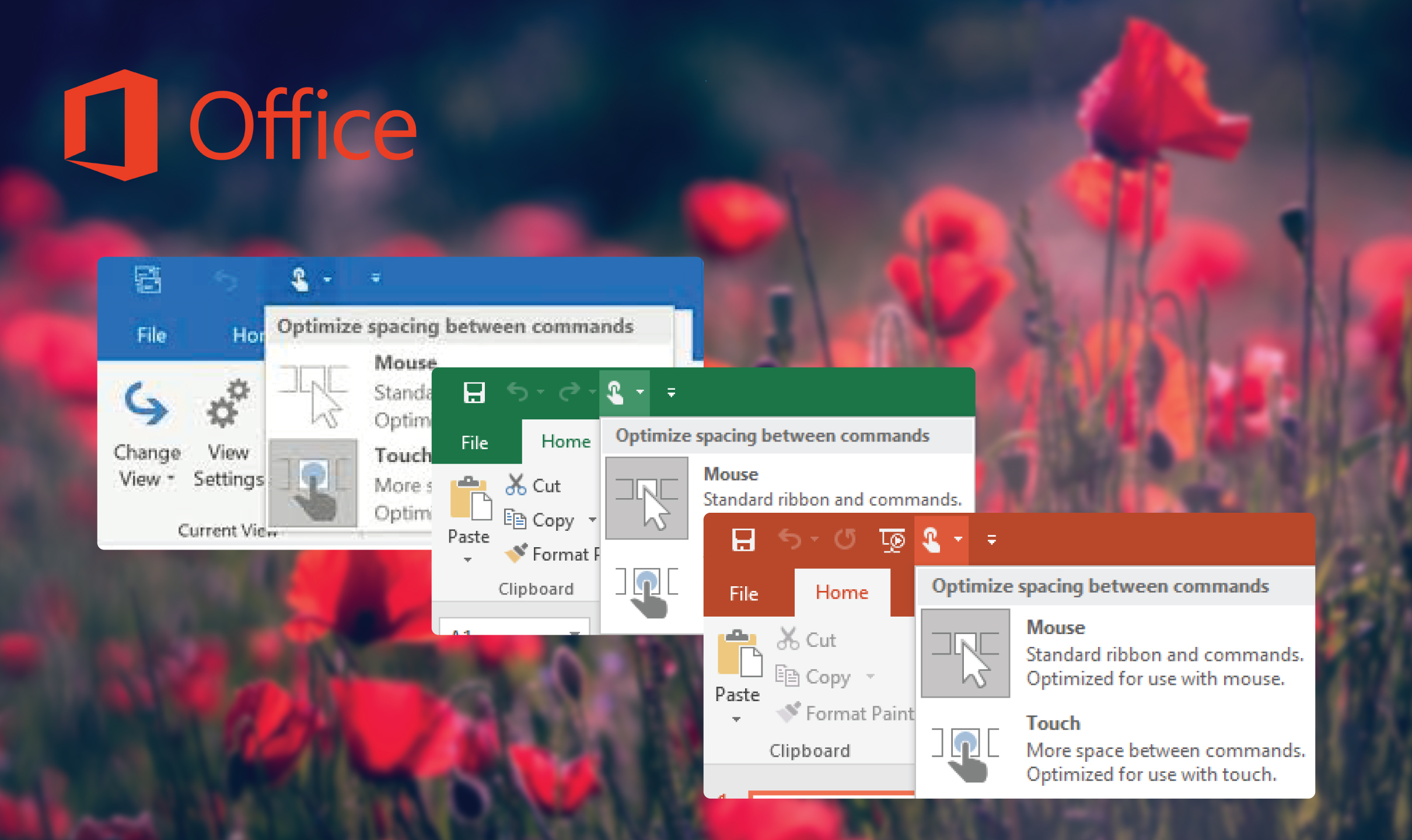This screenshot has width=1412, height=840.
Task: Click Copy in Excel Clipboard group
Action: [539, 519]
